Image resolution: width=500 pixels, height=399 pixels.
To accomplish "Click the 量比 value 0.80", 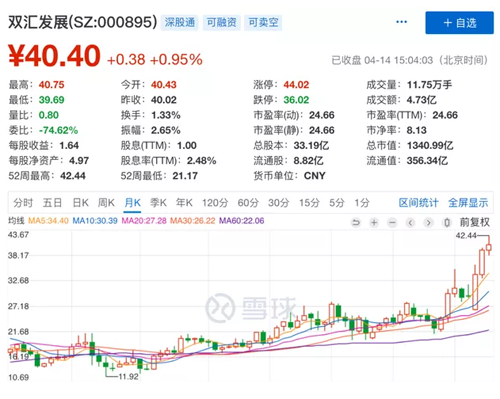I will point(49,115).
